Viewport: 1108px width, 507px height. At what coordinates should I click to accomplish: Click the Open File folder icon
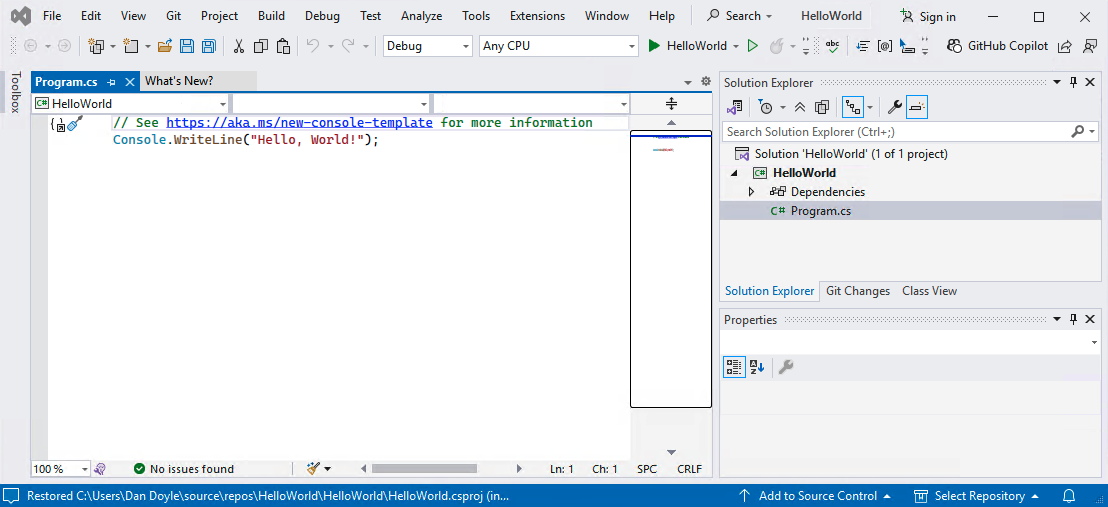(x=165, y=46)
